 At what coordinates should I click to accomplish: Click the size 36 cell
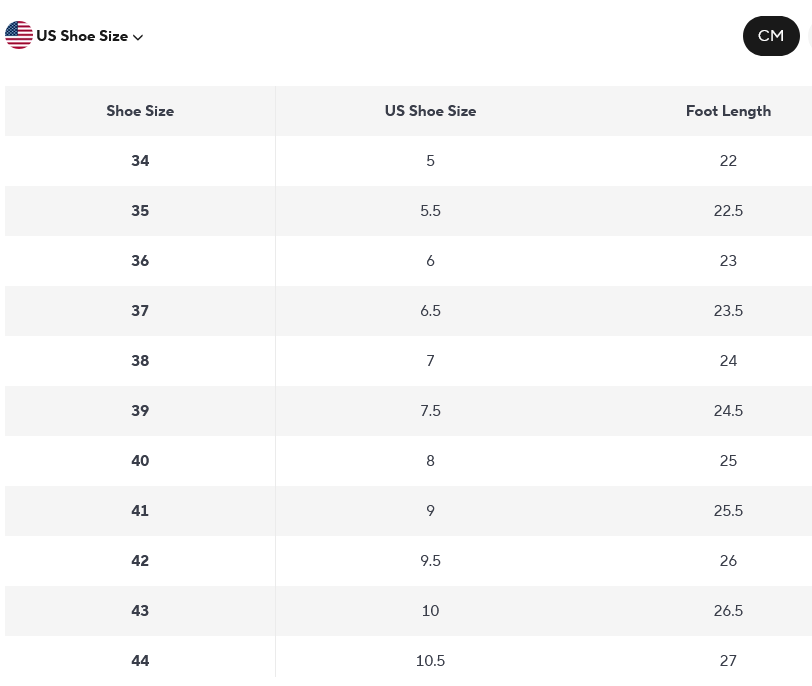[140, 261]
